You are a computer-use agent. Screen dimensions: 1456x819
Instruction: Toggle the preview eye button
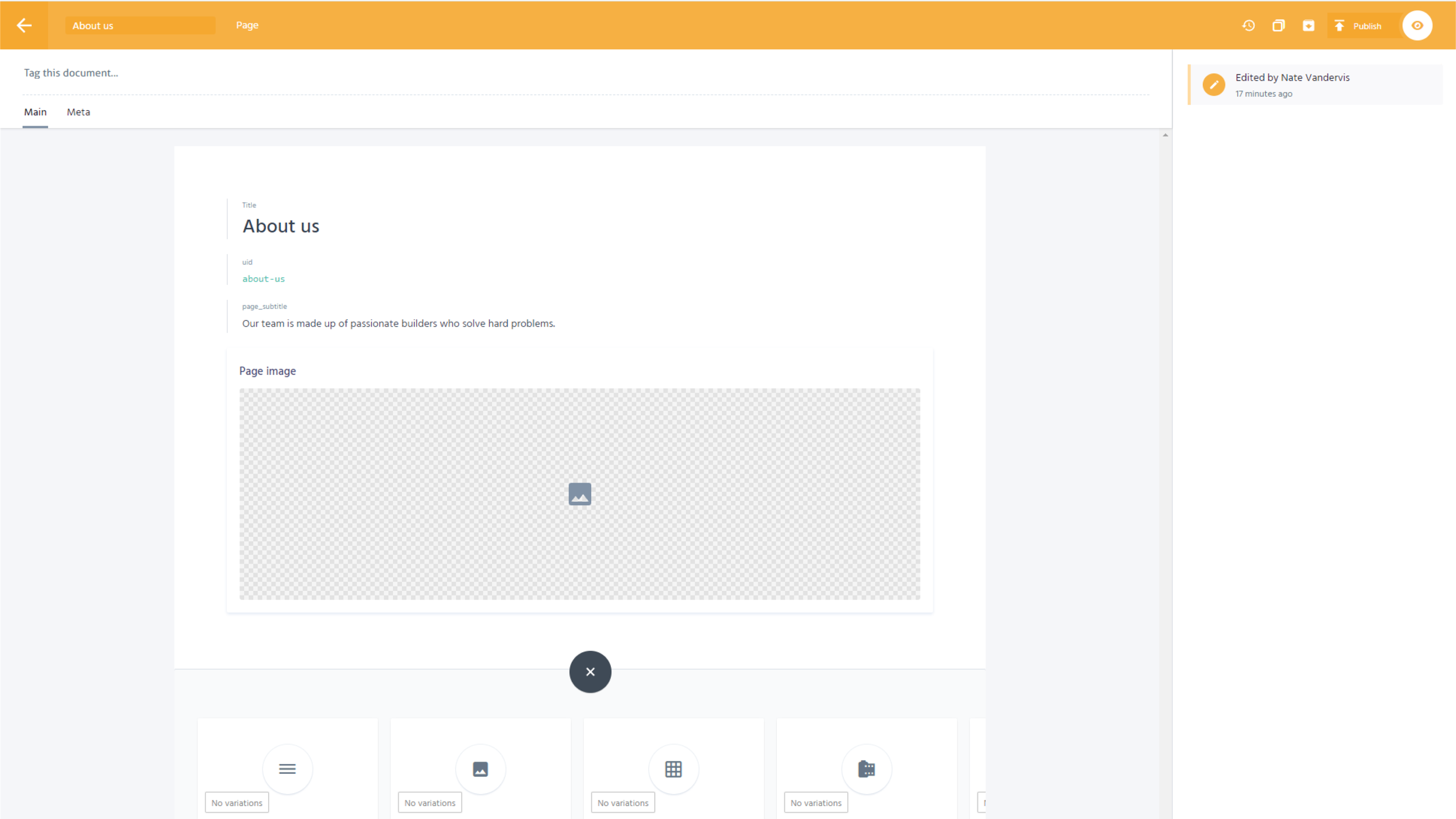[x=1417, y=25]
